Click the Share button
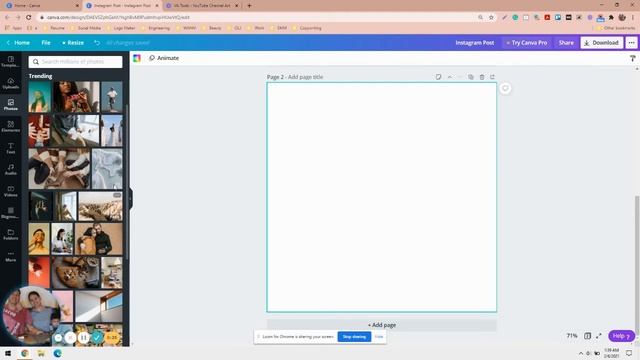Viewport: 640px width, 360px height. [566, 42]
